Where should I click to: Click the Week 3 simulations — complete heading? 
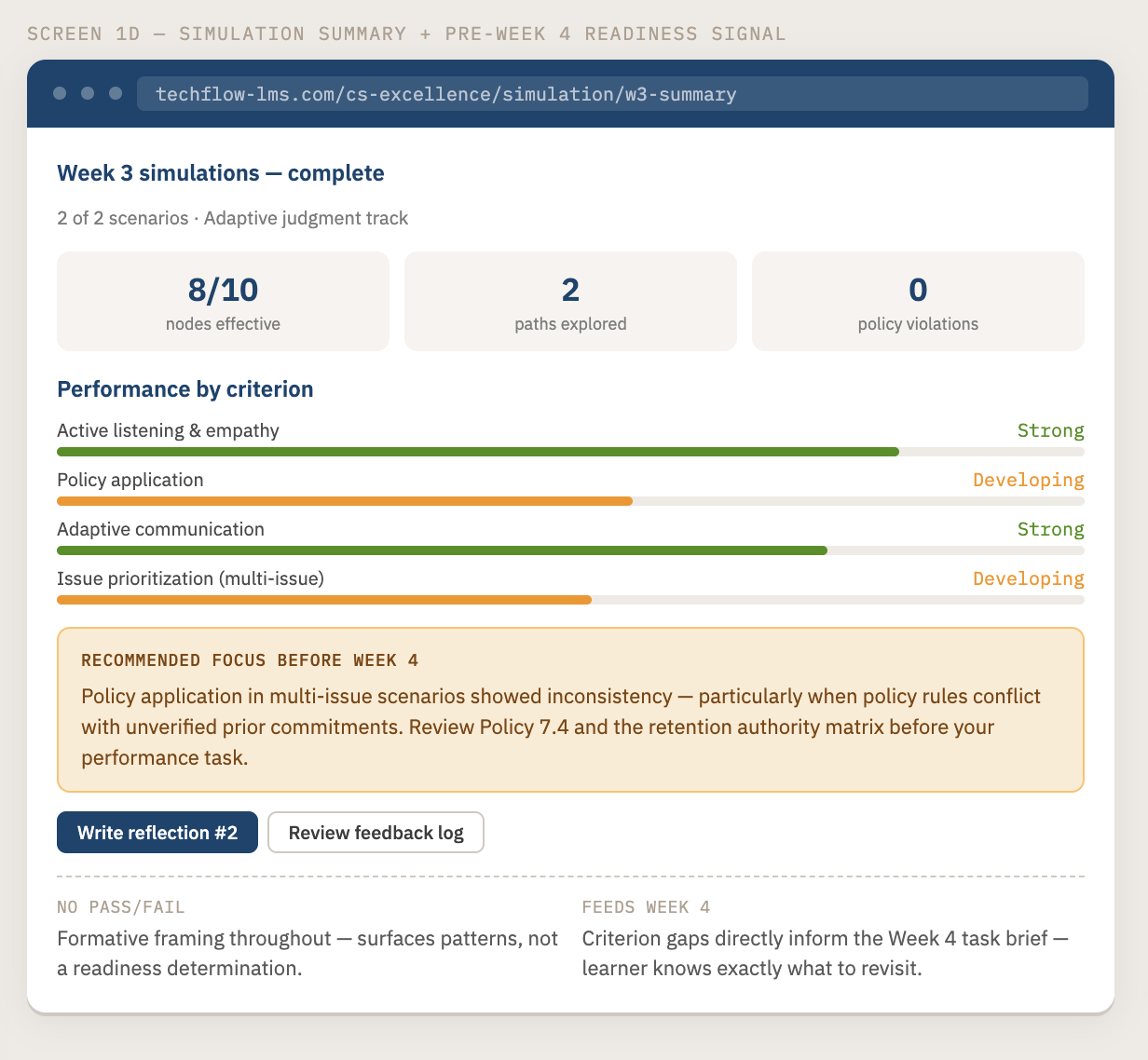221,173
